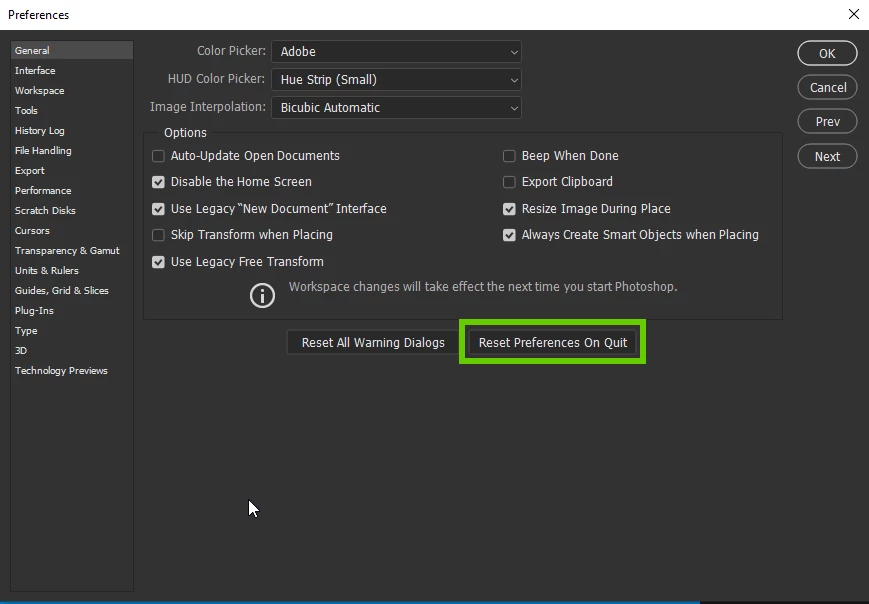Screen dimensions: 869x604
Task: Select File Handling category
Action: pyautogui.click(x=71, y=151)
